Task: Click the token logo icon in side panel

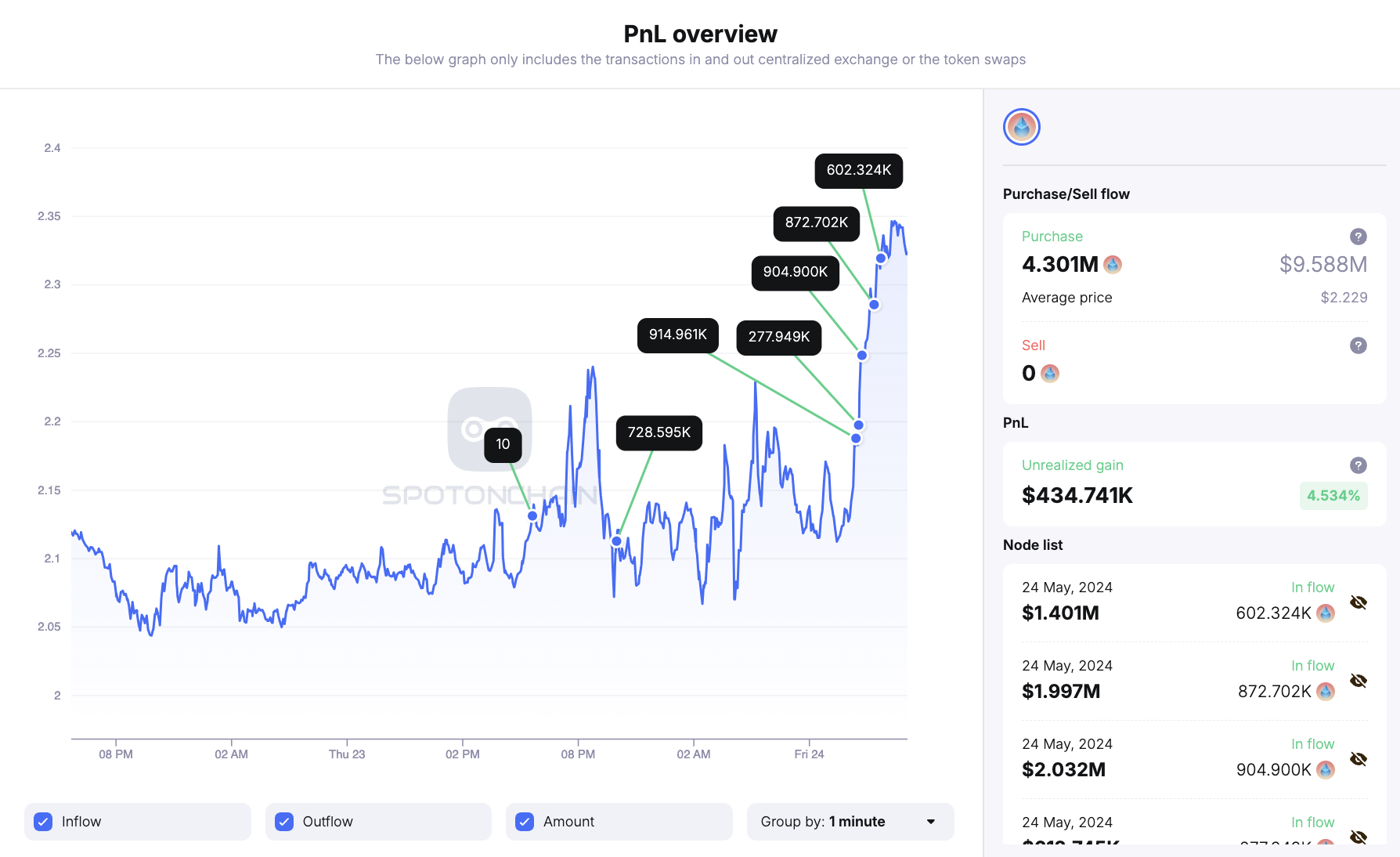Action: tap(1021, 127)
